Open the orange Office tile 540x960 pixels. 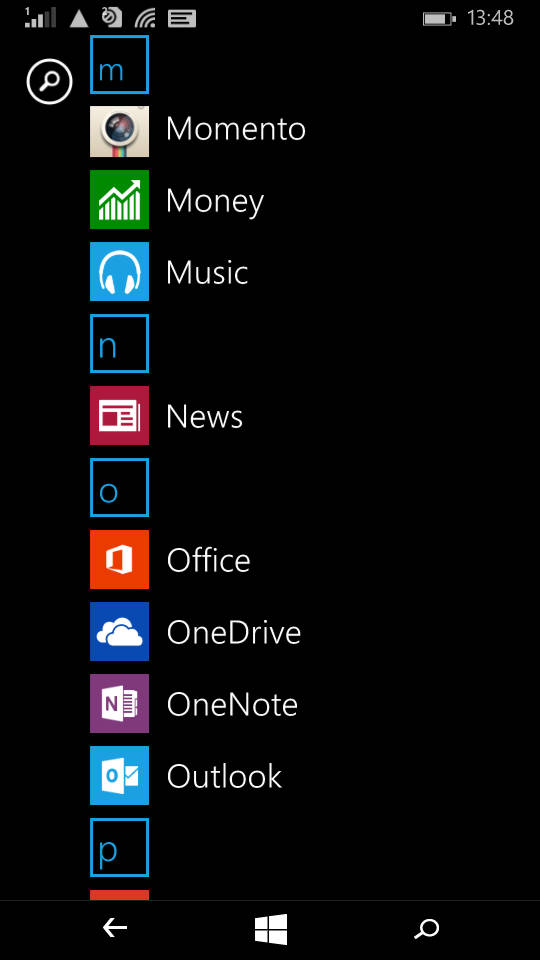click(x=119, y=560)
